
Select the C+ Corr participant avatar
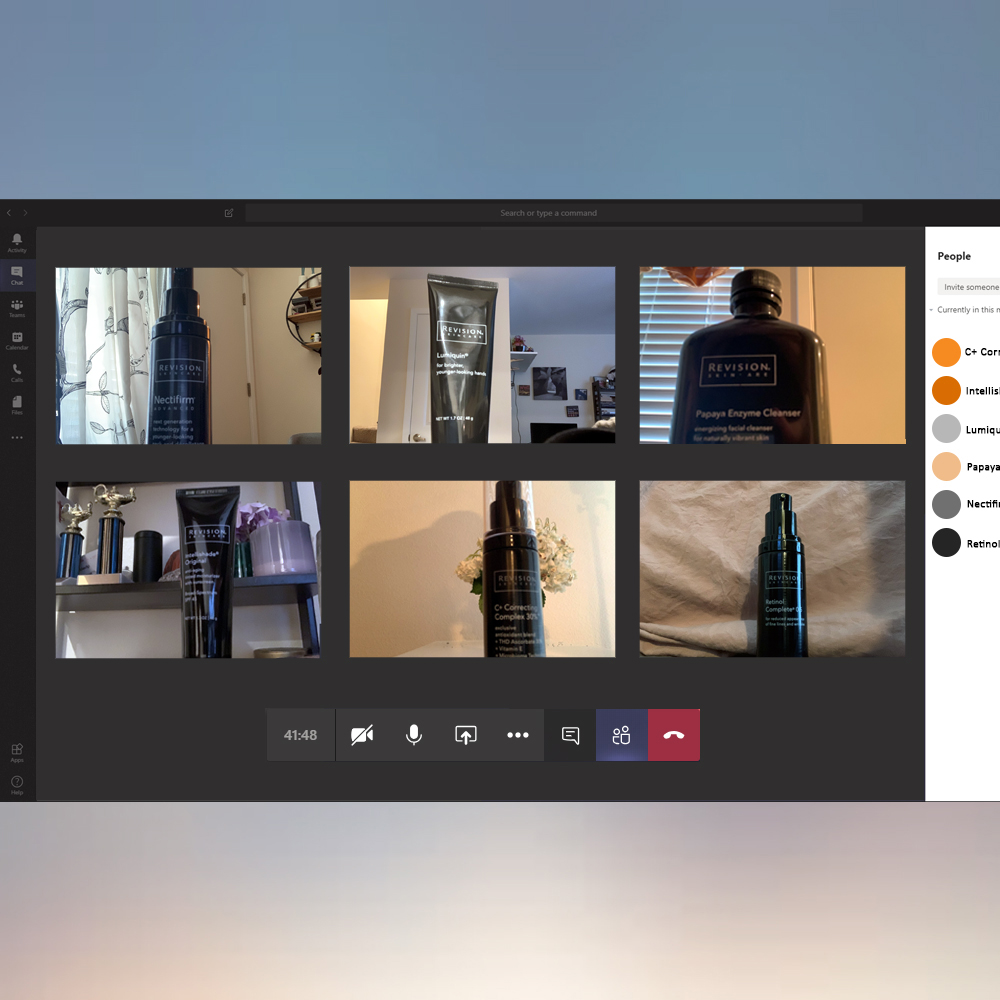click(946, 352)
